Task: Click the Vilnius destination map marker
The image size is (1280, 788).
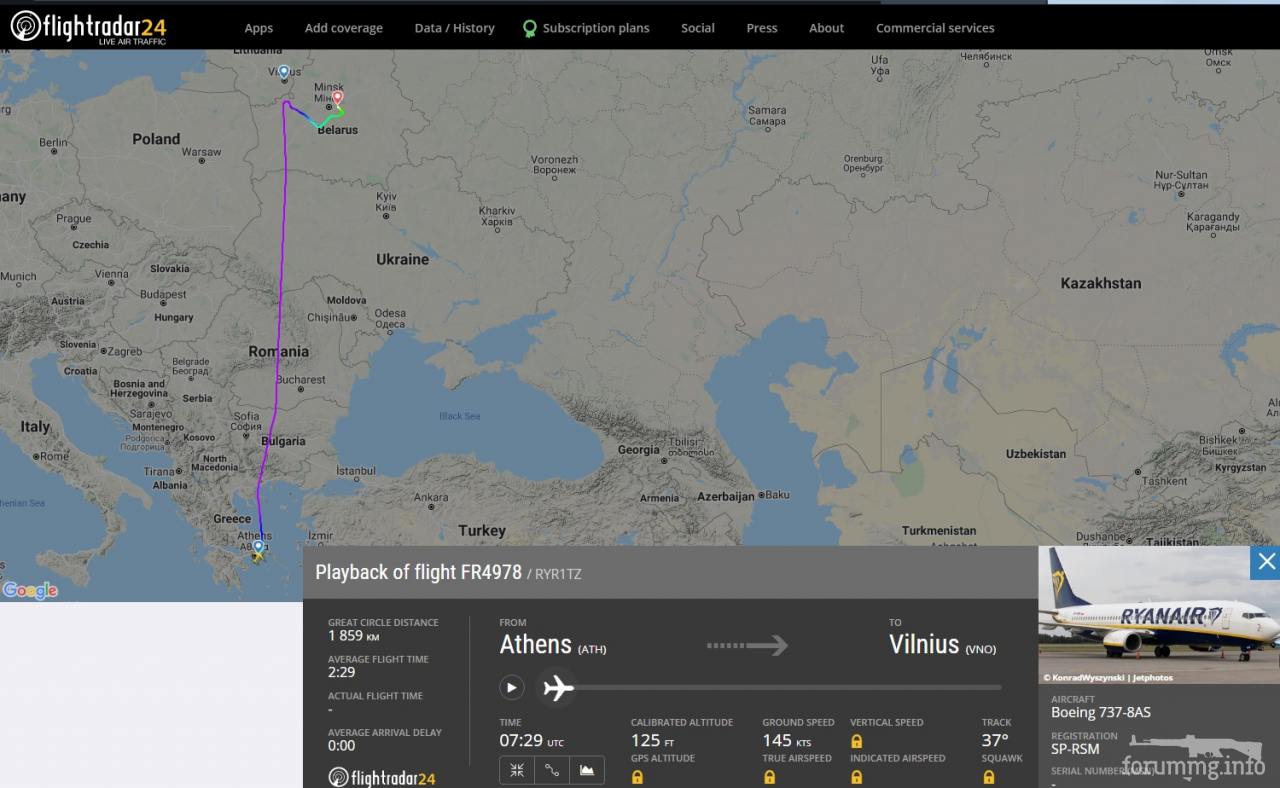Action: (284, 72)
